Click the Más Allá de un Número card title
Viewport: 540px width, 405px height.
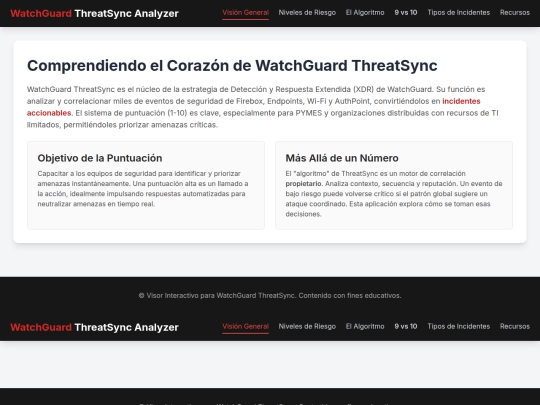click(x=342, y=158)
